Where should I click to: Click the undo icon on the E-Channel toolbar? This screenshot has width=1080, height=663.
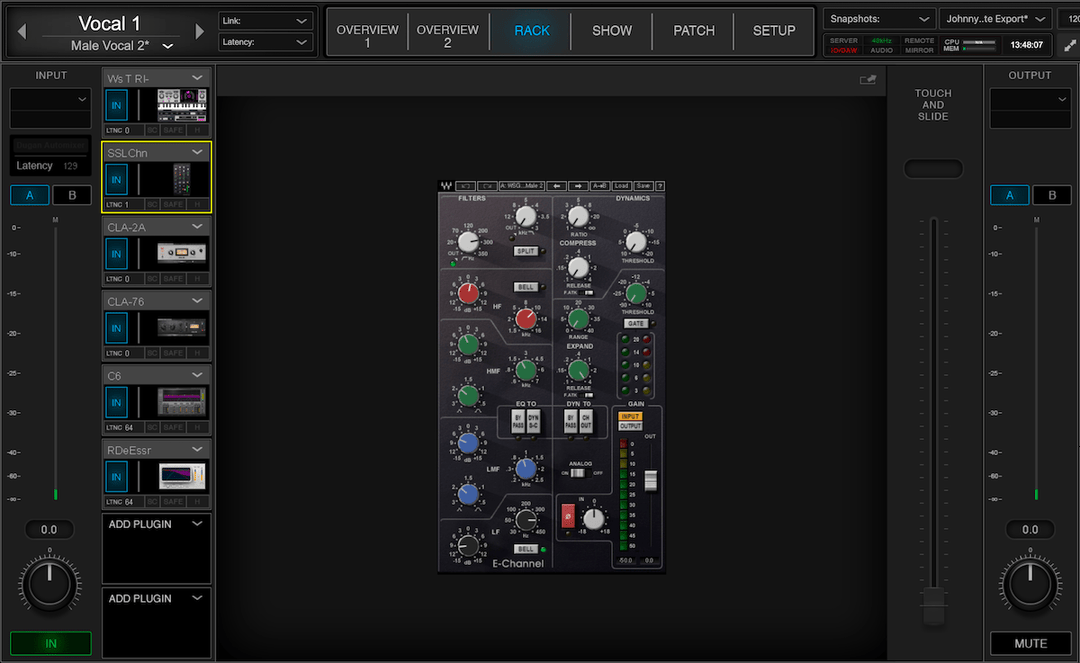point(465,186)
